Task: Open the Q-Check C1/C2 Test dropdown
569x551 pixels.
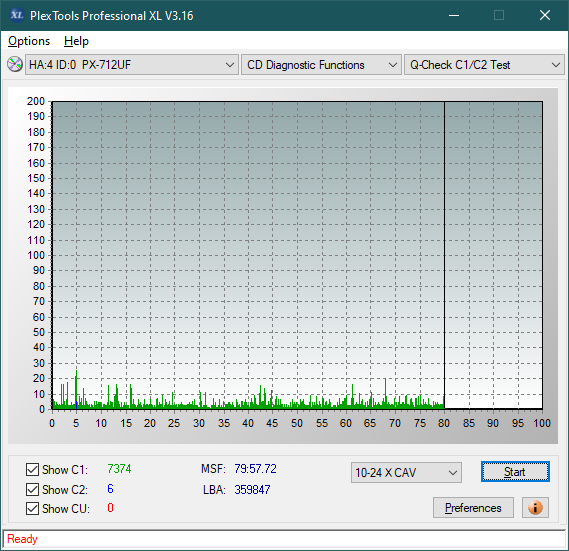Action: 484,65
